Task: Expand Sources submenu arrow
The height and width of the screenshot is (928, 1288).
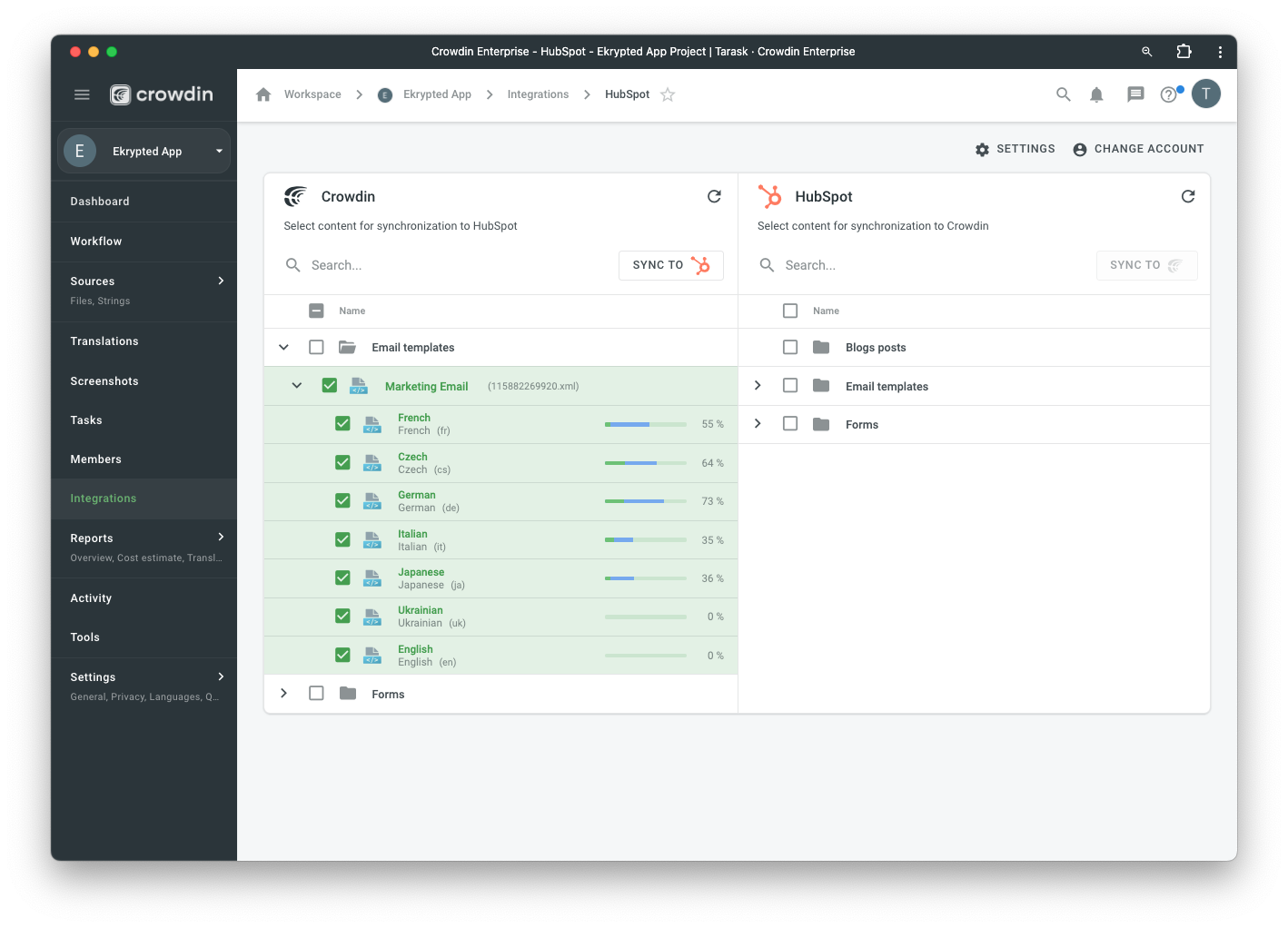Action: 221,281
